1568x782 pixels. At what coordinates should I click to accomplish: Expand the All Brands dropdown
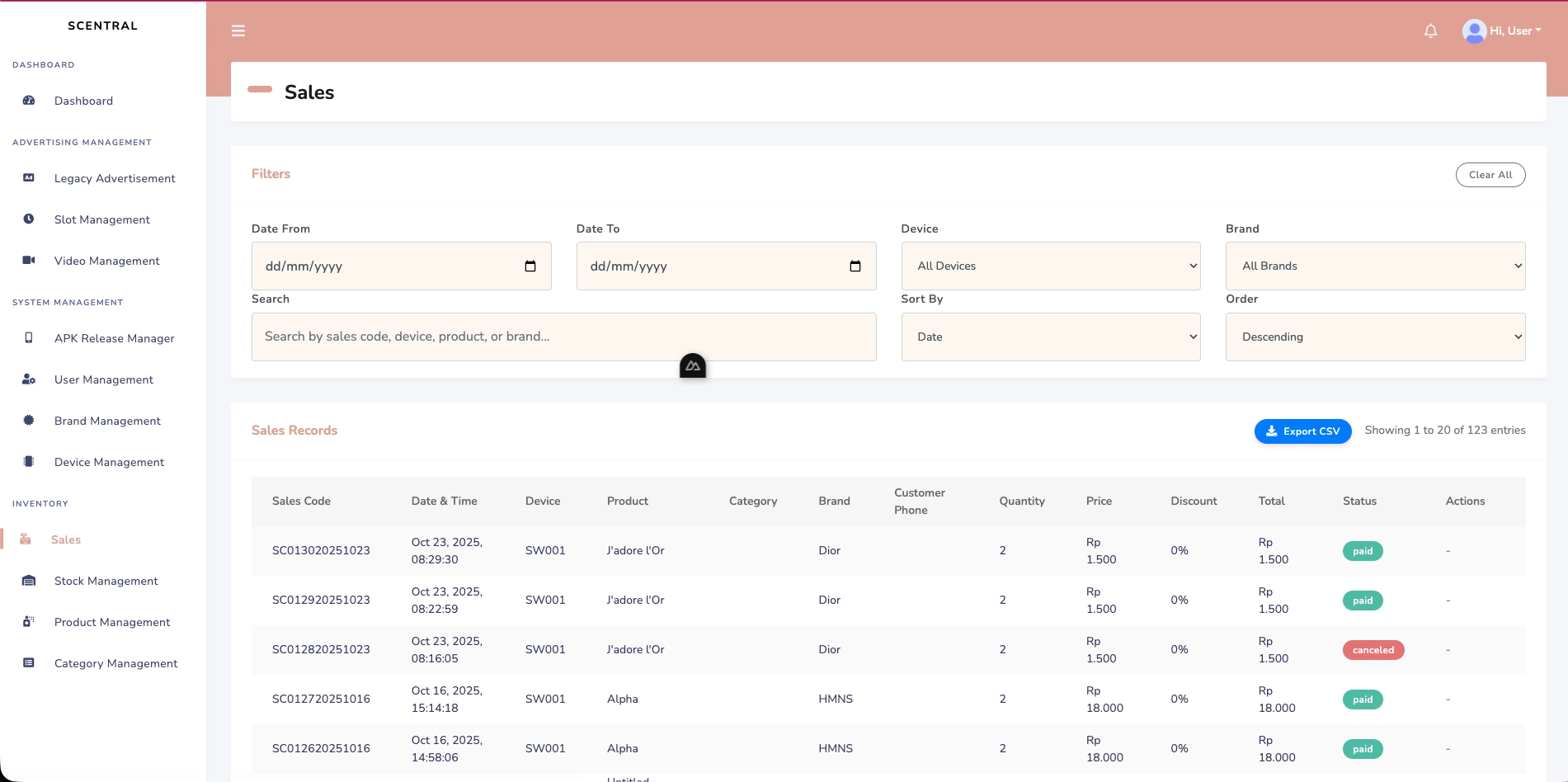[1375, 266]
